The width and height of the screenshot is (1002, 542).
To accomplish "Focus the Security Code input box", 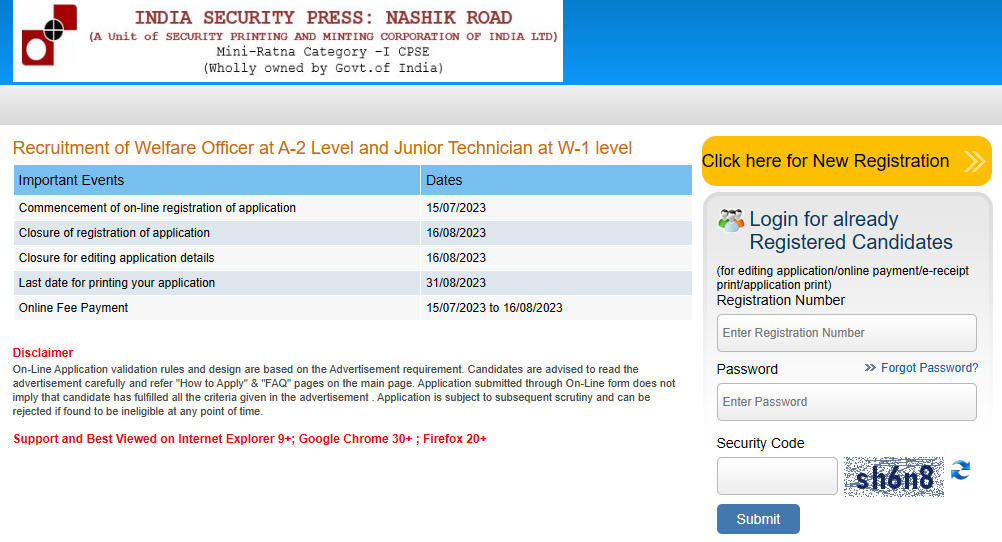I will point(777,476).
